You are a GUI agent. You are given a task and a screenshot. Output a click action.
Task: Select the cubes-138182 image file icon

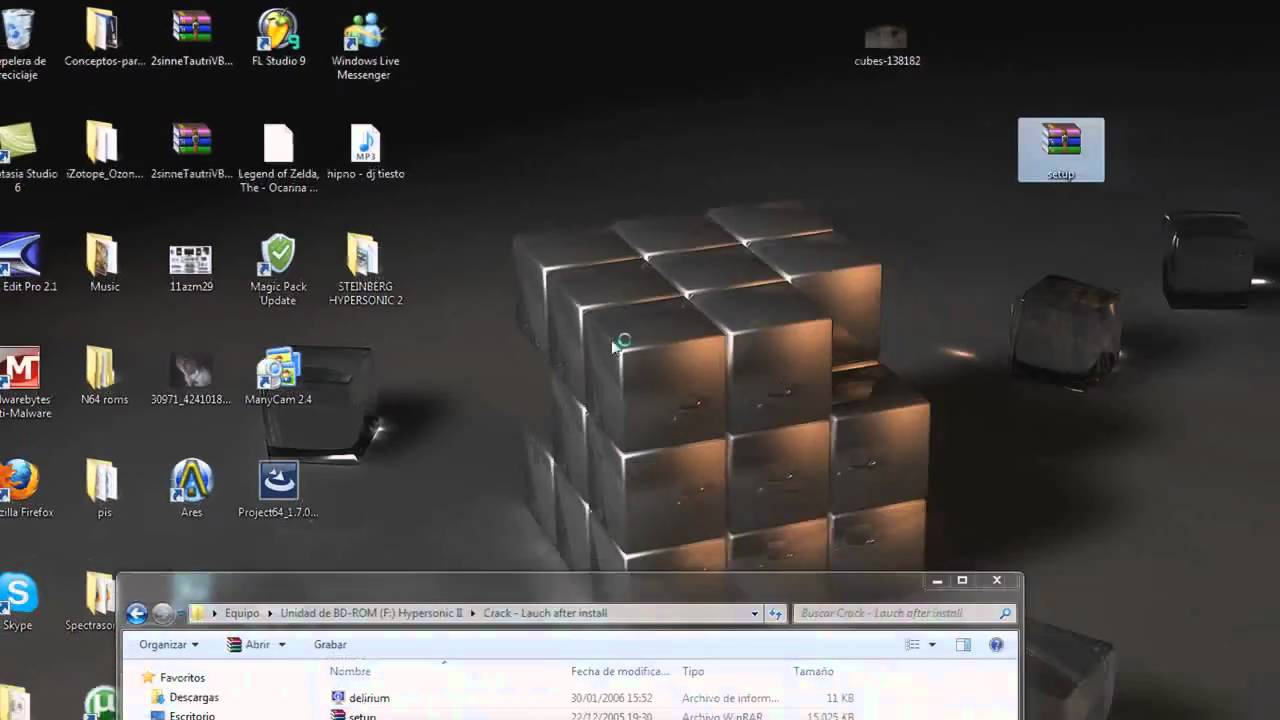tap(887, 46)
